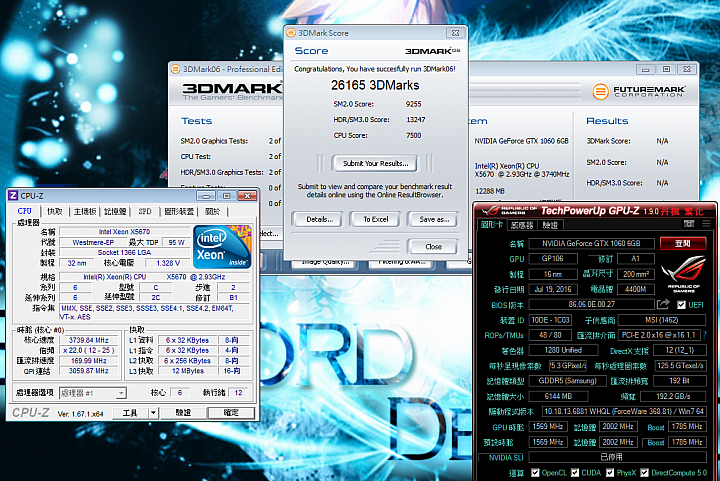Screen dimensions: 720x481
Task: Click the driver version field 10.18.13.6881 WHQL
Action: 624,411
